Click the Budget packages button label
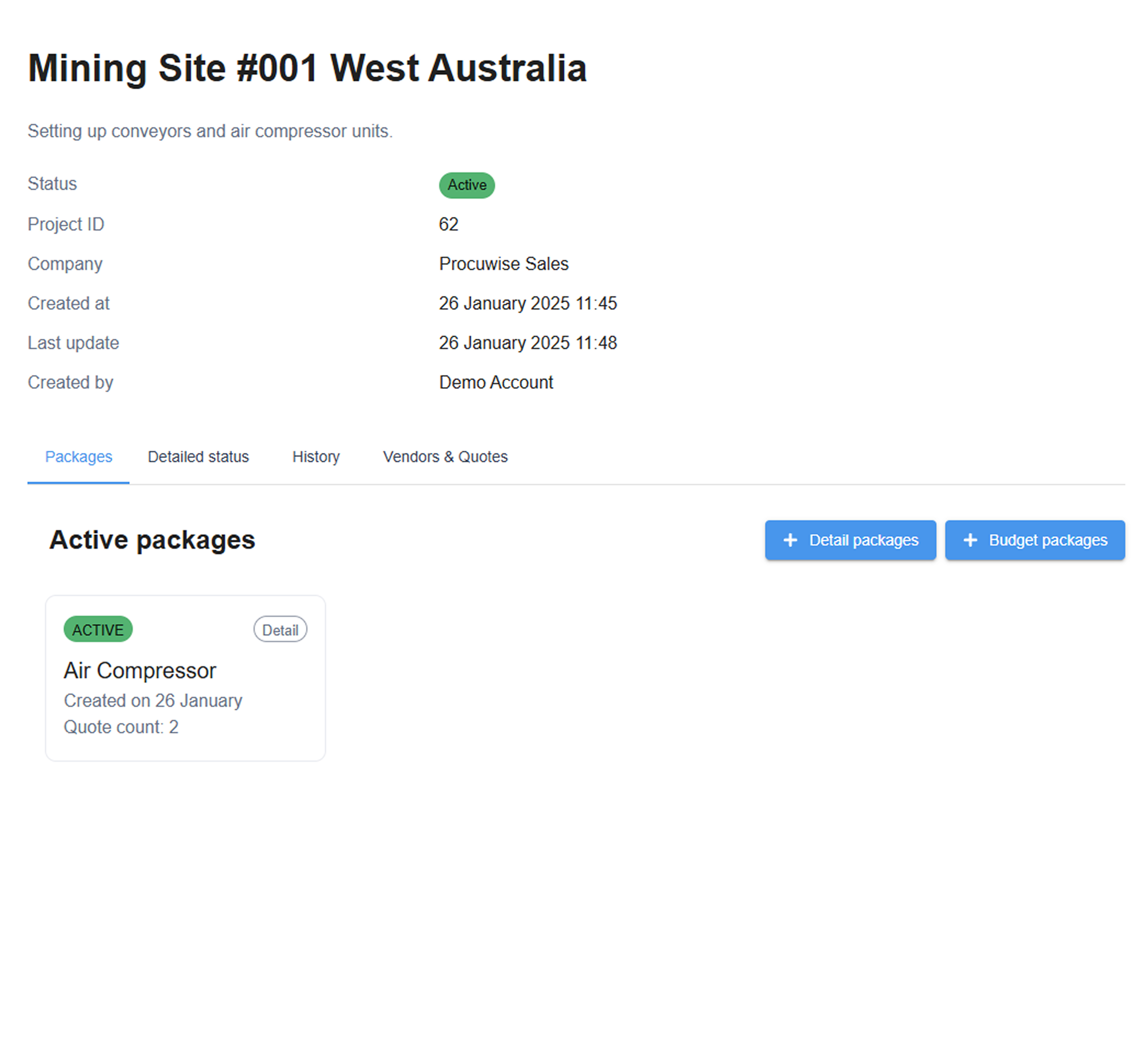 point(1048,540)
